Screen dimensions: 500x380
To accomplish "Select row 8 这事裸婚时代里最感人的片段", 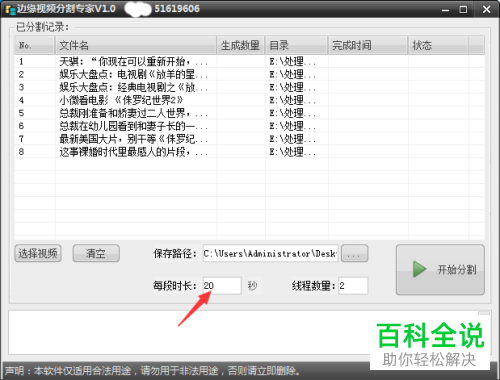I will pos(249,152).
